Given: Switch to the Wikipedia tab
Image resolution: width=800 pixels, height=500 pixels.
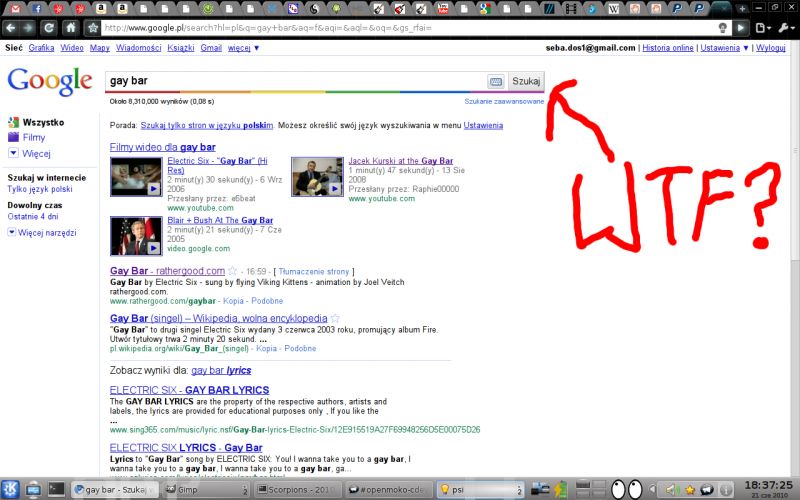Looking at the screenshot, I should 614,8.
